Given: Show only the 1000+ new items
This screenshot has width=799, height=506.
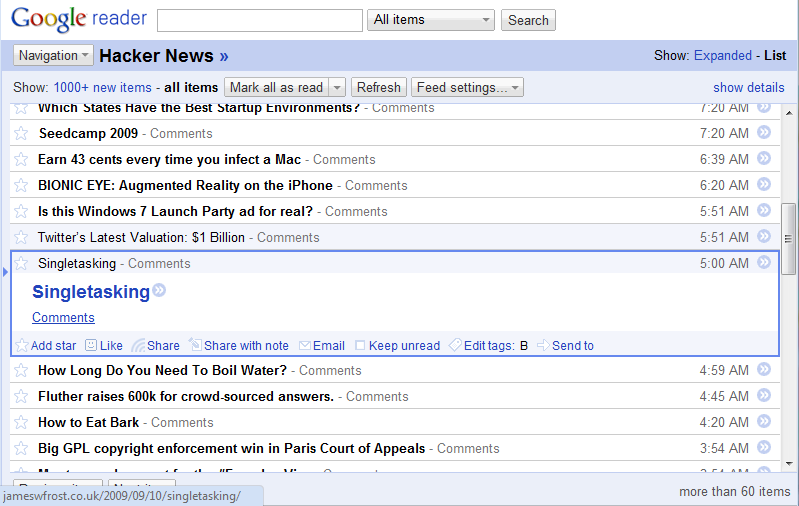Looking at the screenshot, I should 102,88.
